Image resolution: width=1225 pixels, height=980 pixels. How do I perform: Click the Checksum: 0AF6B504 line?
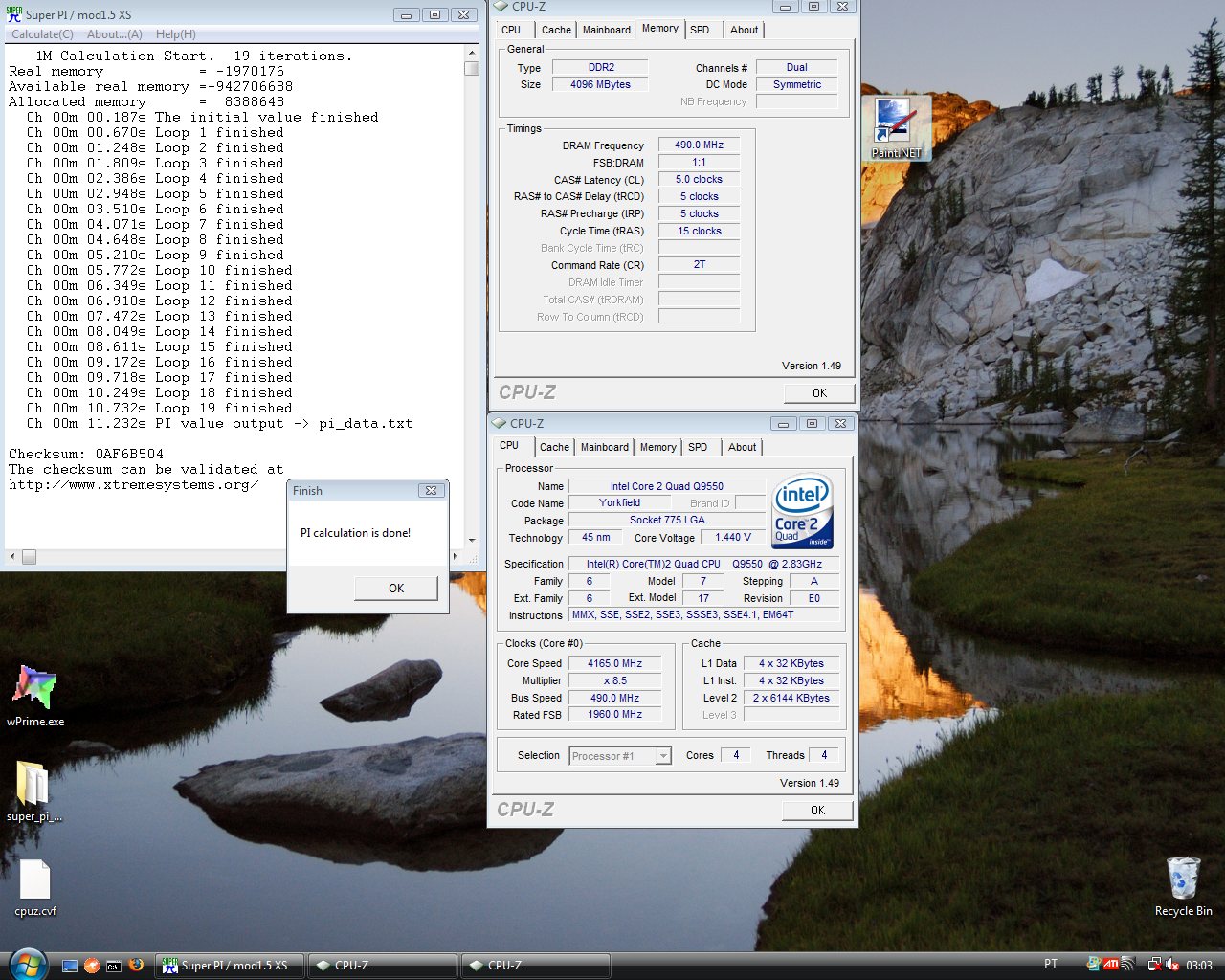click(86, 454)
